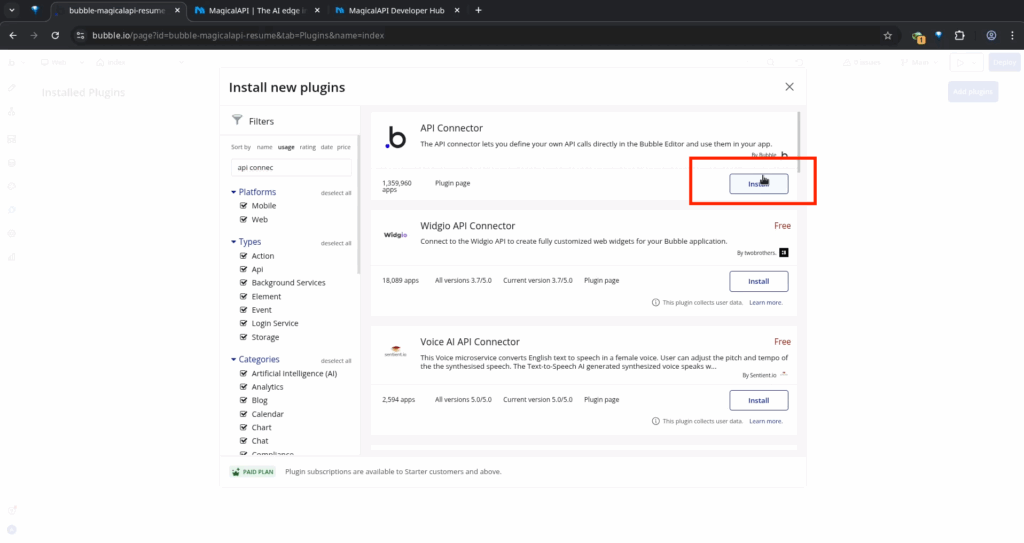Click the Bubble logo of API Connector
The image size is (1024, 543).
coord(395,137)
